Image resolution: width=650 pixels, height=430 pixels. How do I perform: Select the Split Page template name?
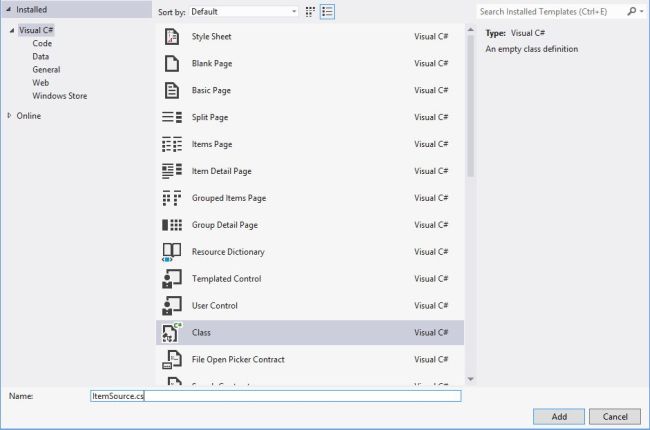click(210, 117)
